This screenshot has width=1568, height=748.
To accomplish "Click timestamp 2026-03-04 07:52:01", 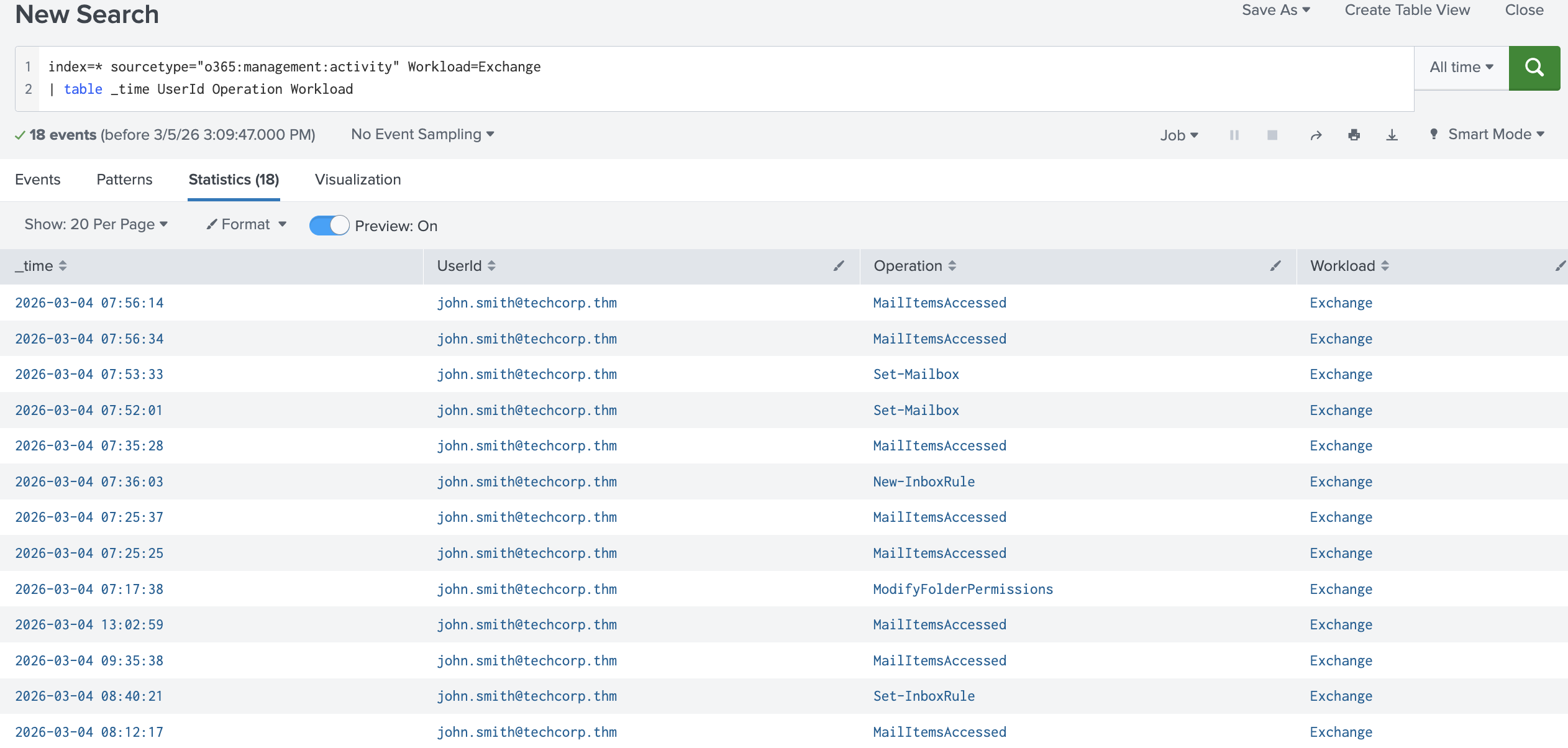I will coord(89,410).
